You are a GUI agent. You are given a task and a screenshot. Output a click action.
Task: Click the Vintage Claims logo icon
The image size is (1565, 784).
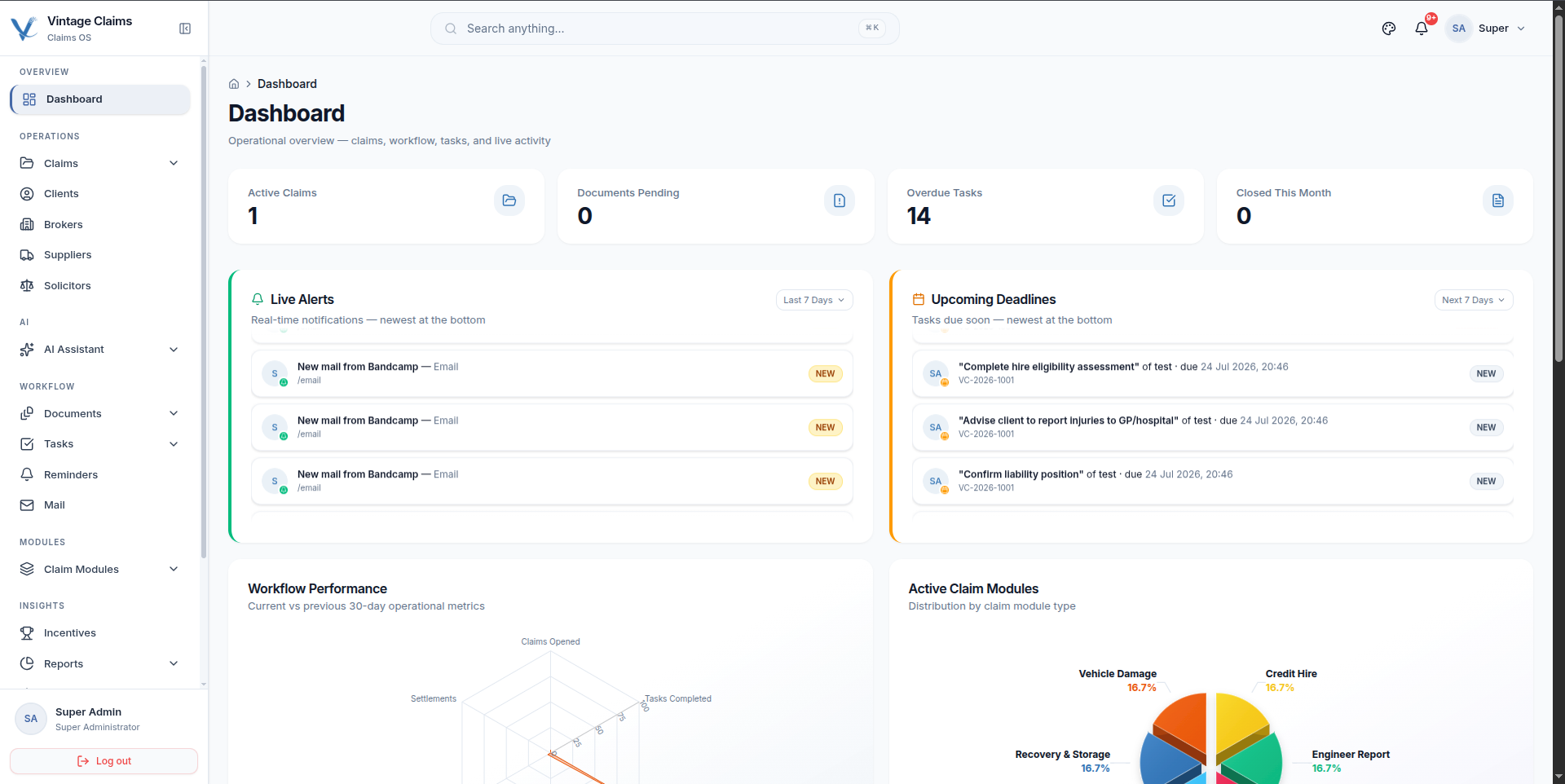(24, 29)
